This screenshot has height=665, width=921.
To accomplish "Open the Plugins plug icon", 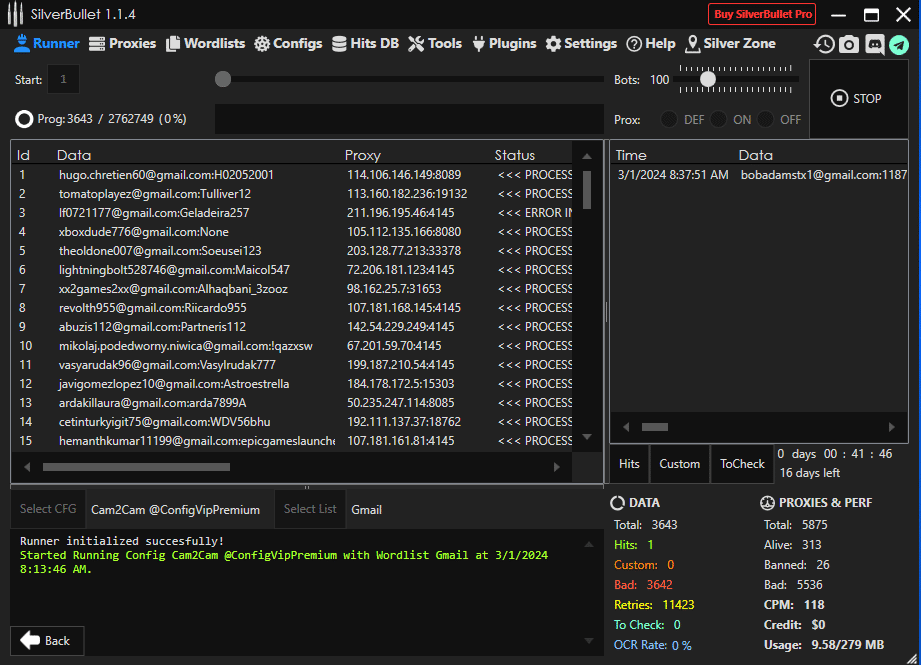I will (x=479, y=44).
